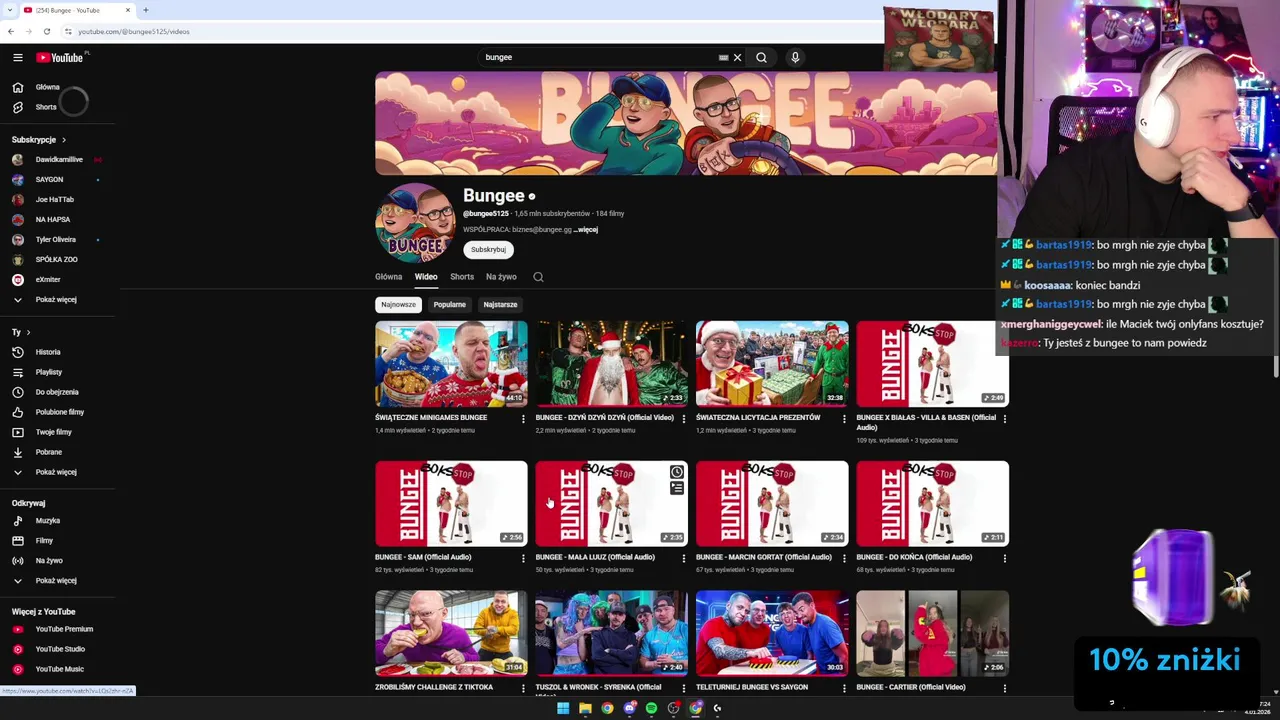Open Spotify from taskbar

651,708
